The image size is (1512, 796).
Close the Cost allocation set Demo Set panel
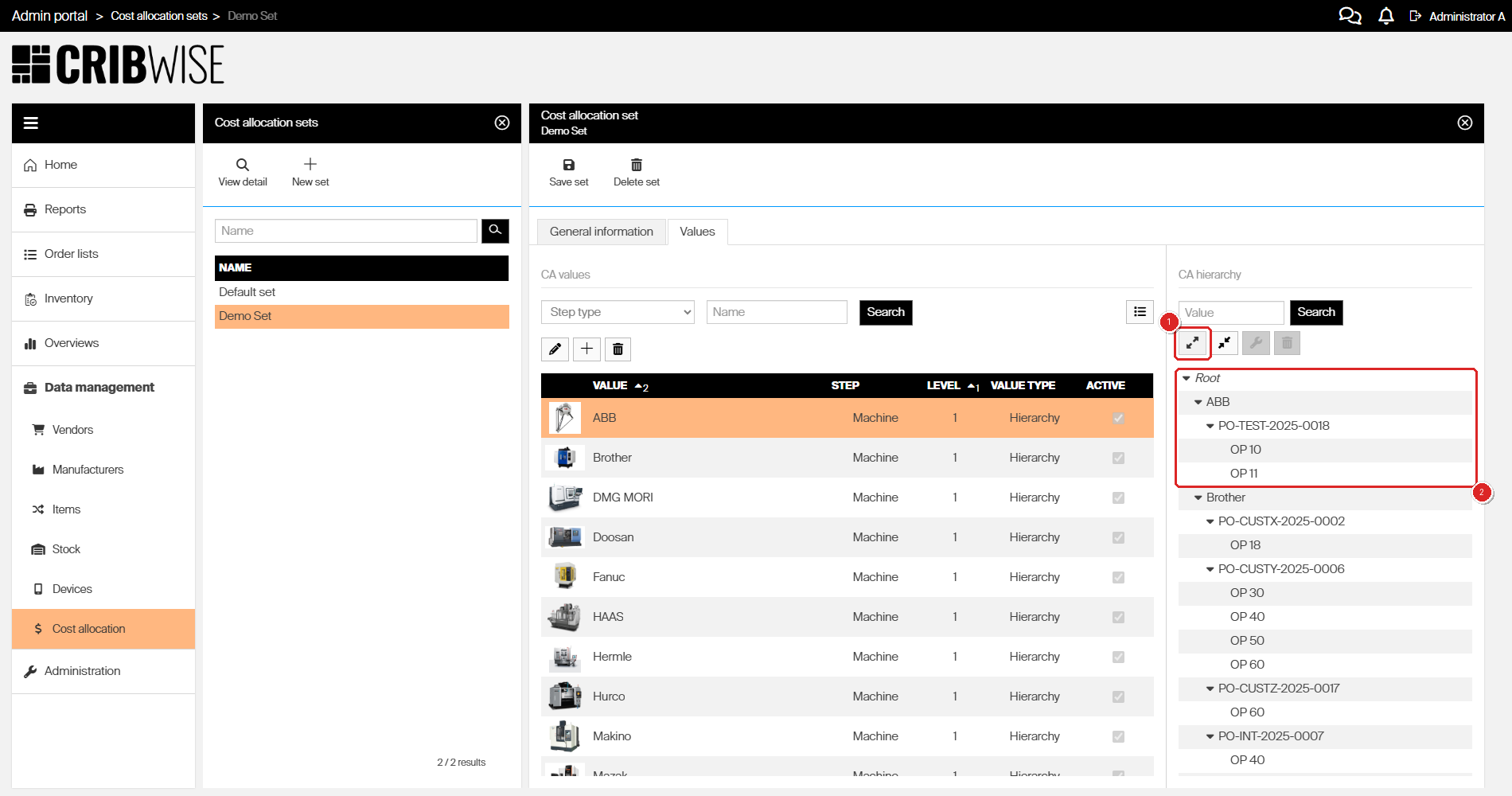click(x=1465, y=123)
